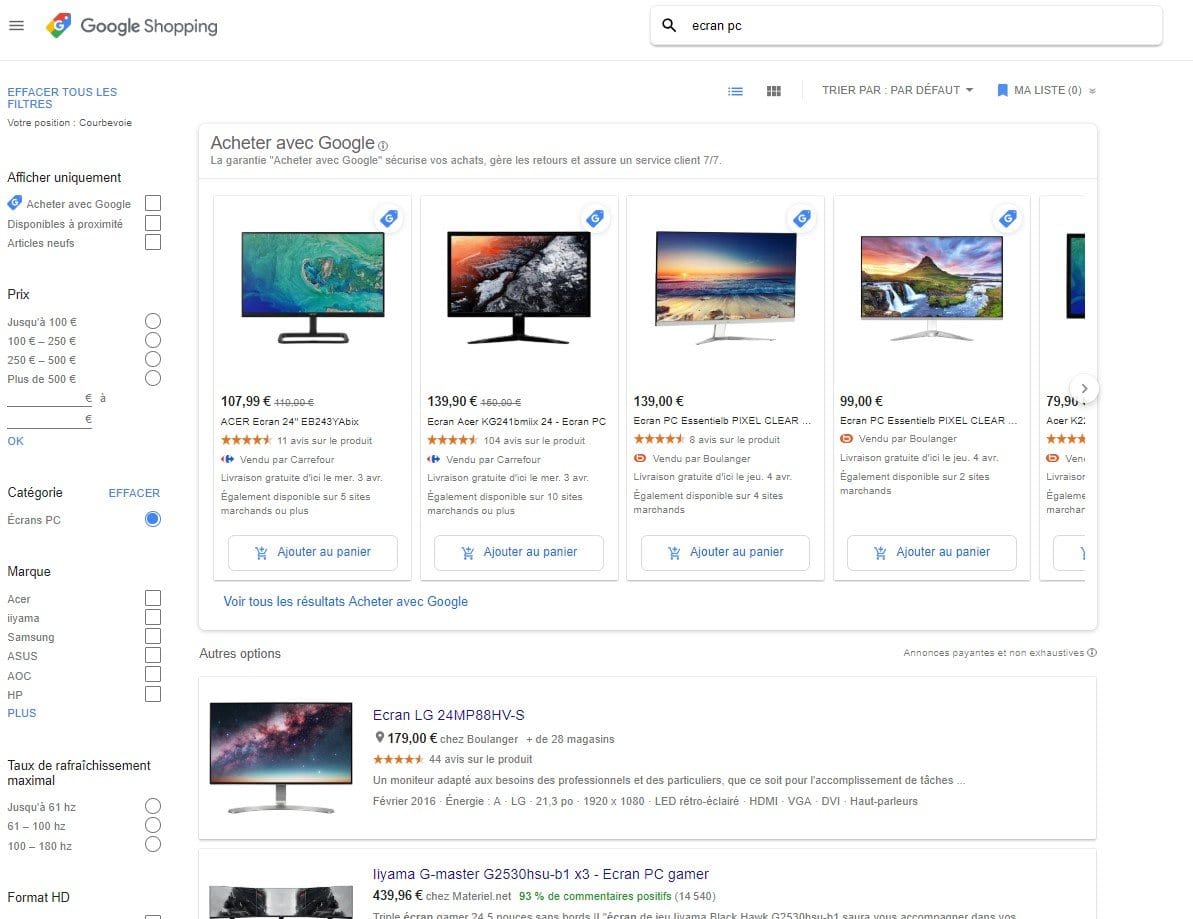Screen dimensions: 1193x919
Task: Click the search magnifier icon
Action: click(669, 25)
